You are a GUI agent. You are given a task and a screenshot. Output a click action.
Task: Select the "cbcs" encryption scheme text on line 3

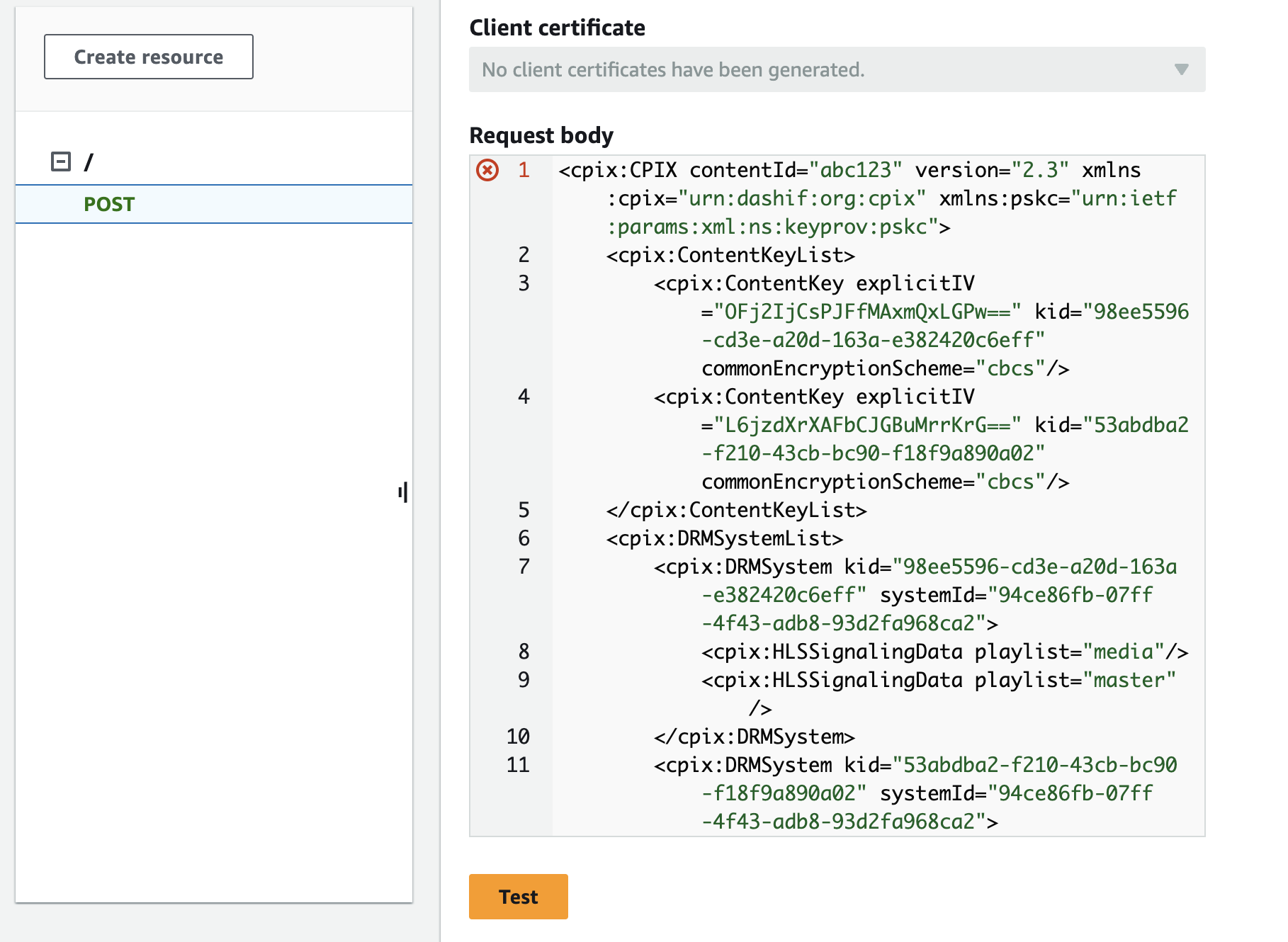pos(1013,368)
